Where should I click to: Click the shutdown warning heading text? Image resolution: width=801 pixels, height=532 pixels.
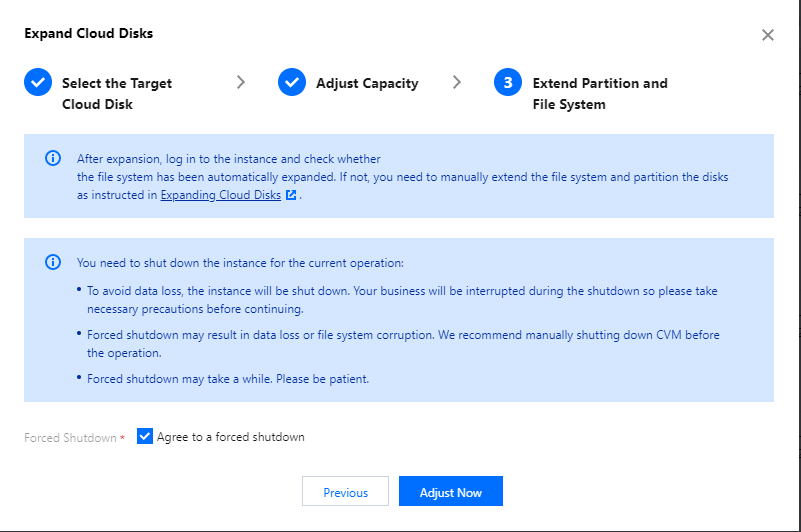[240, 263]
